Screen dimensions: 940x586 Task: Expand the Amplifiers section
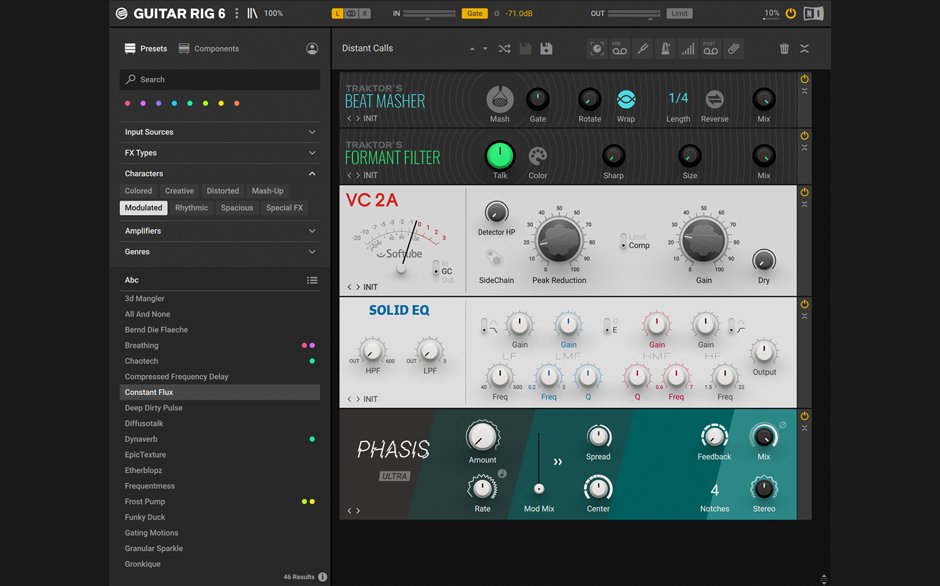[220, 231]
